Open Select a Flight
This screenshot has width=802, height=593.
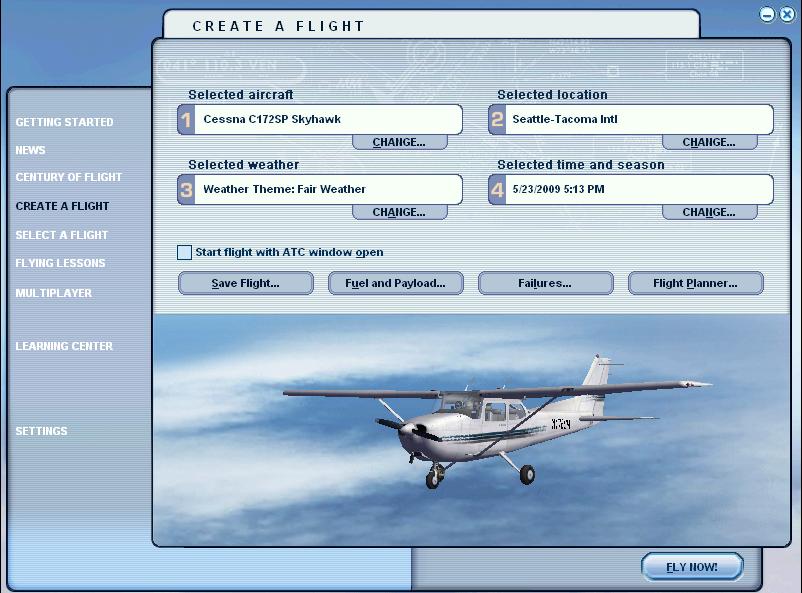coord(62,235)
